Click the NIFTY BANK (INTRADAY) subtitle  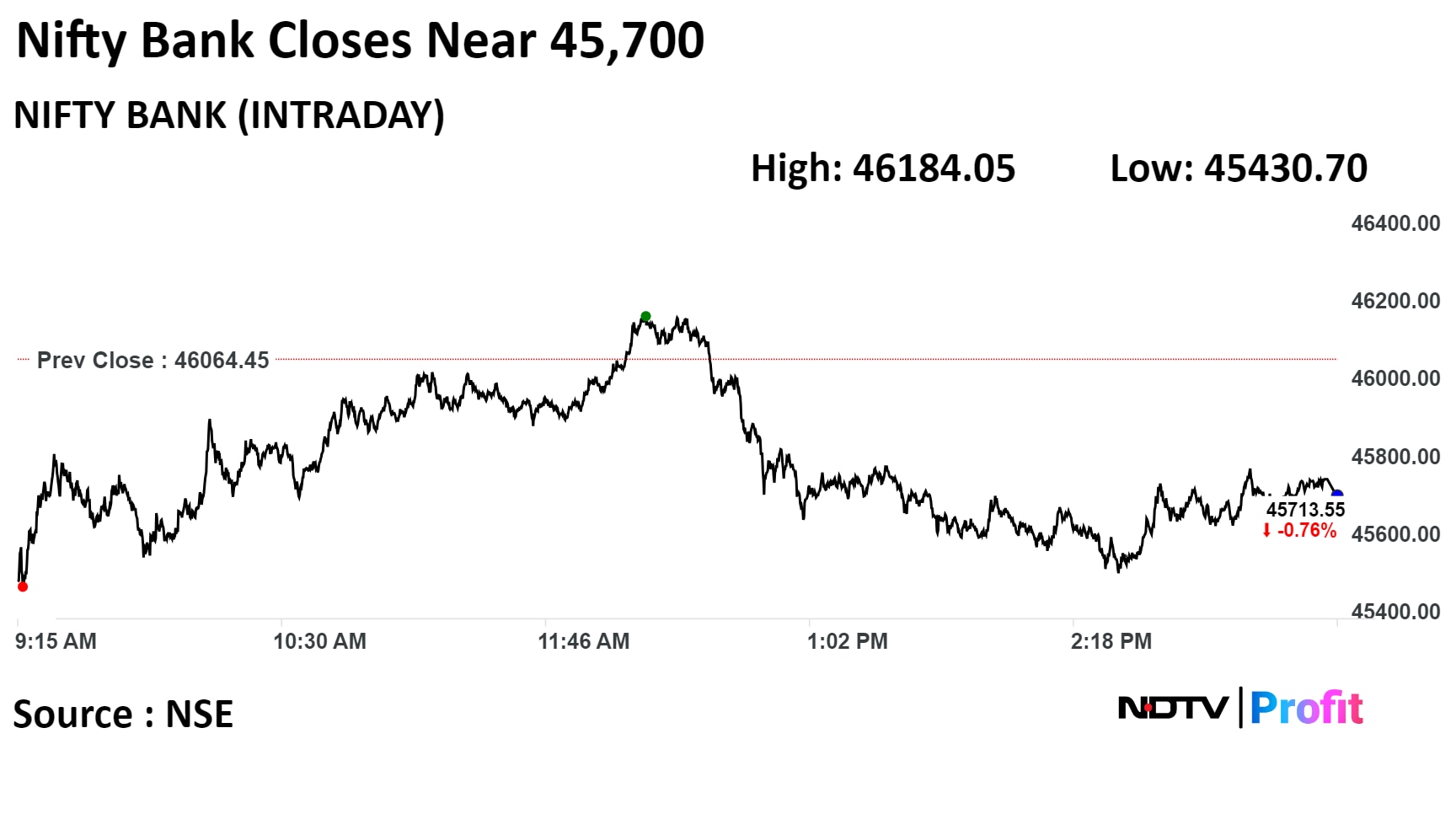(x=229, y=115)
